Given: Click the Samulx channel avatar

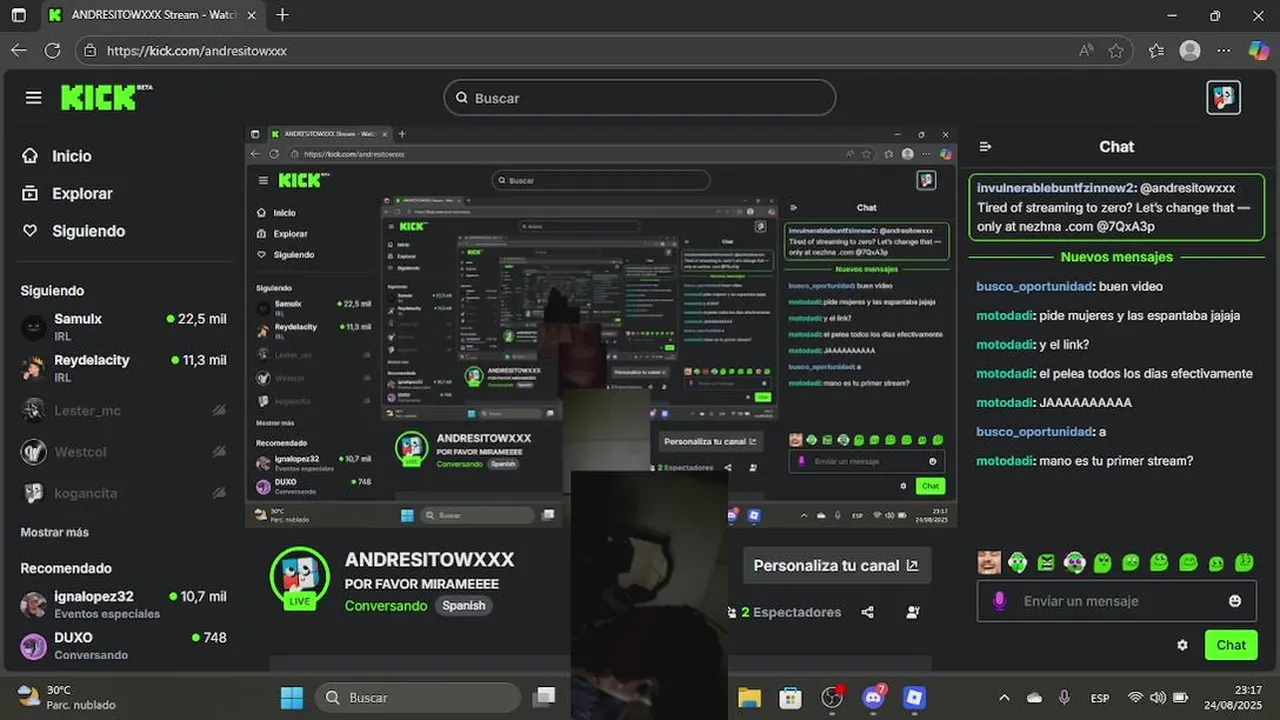Looking at the screenshot, I should 34,327.
